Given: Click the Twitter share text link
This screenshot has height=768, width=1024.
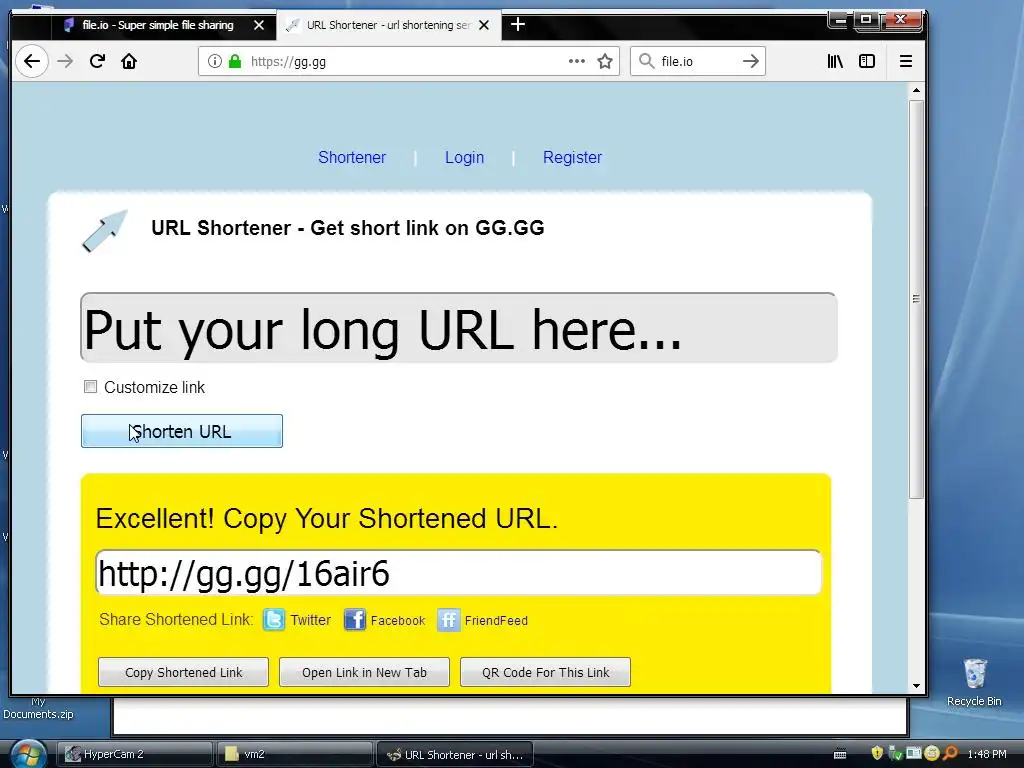Looking at the screenshot, I should point(310,620).
